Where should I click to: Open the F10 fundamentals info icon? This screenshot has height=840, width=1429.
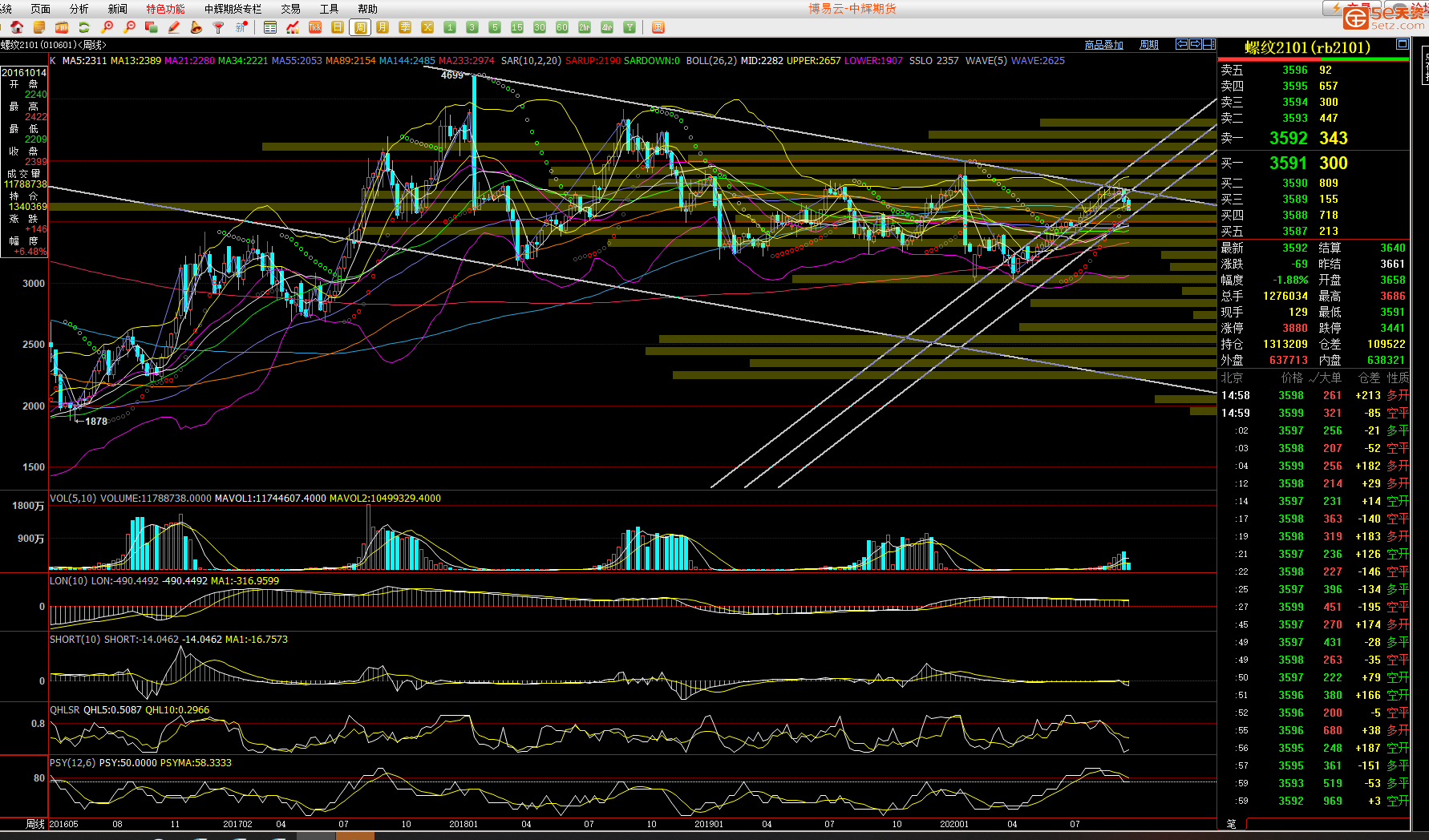click(x=62, y=27)
